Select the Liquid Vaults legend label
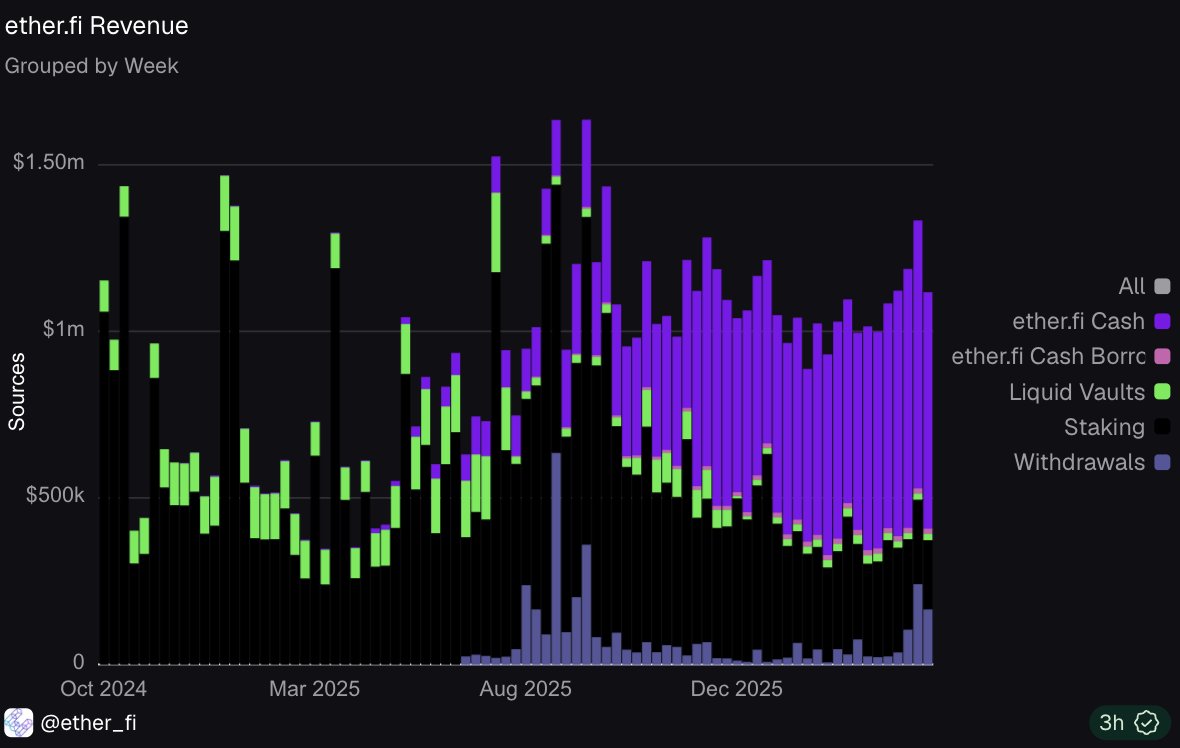 pyautogui.click(x=1077, y=391)
